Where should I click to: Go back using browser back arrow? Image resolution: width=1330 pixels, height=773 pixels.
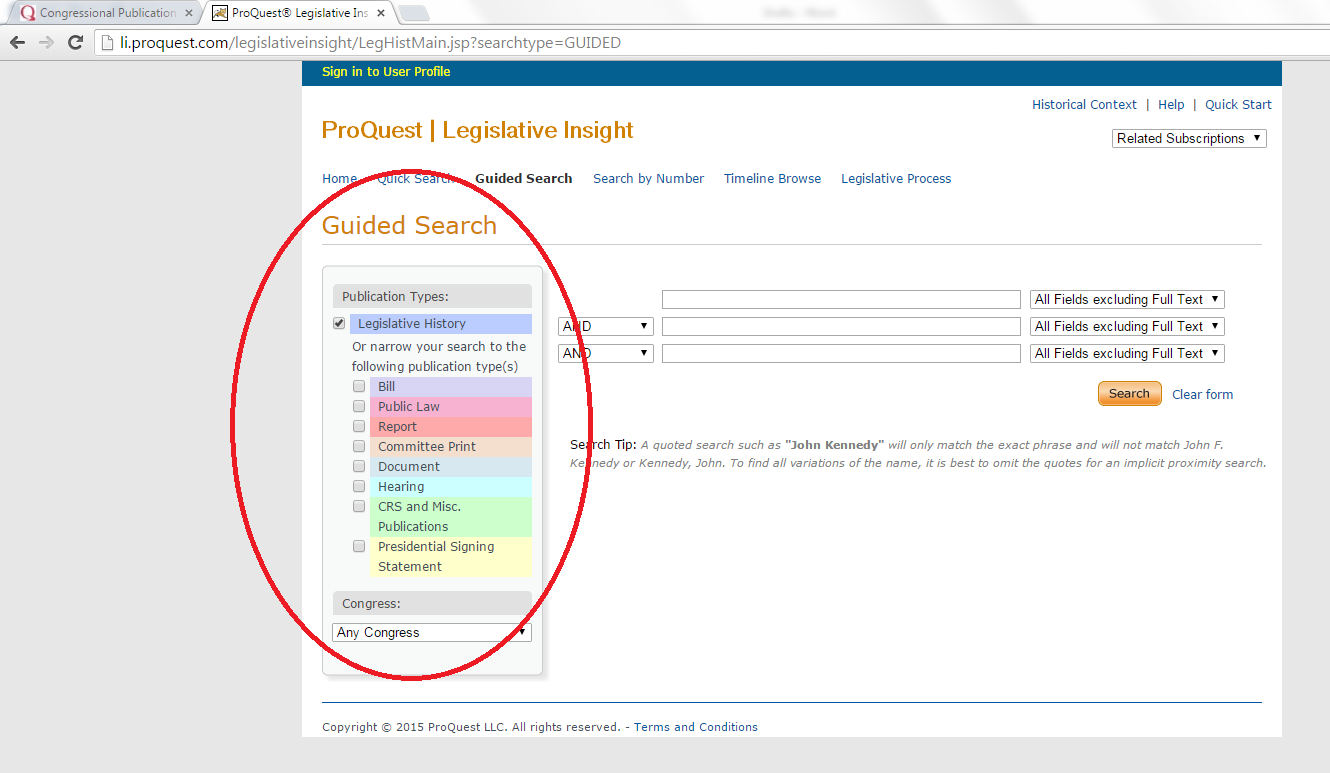[x=17, y=43]
